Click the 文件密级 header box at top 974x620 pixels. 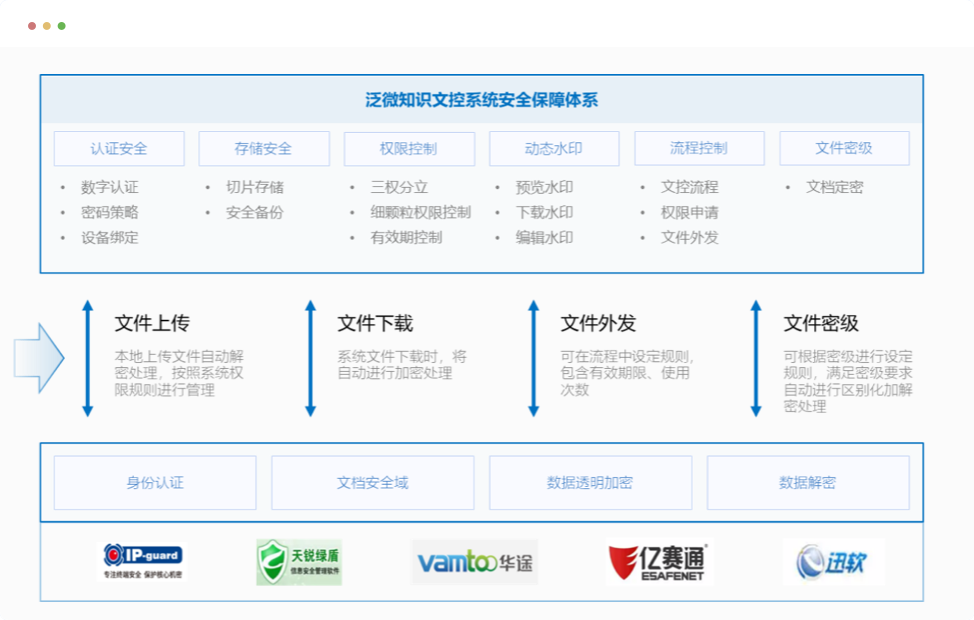pyautogui.click(x=844, y=149)
